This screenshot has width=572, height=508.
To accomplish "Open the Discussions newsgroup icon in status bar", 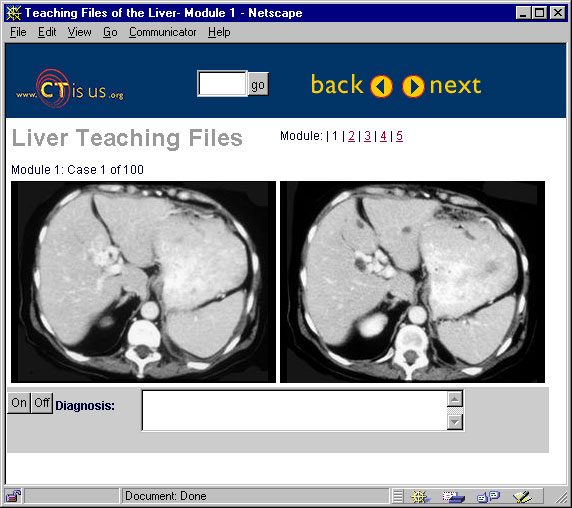I will tap(488, 496).
